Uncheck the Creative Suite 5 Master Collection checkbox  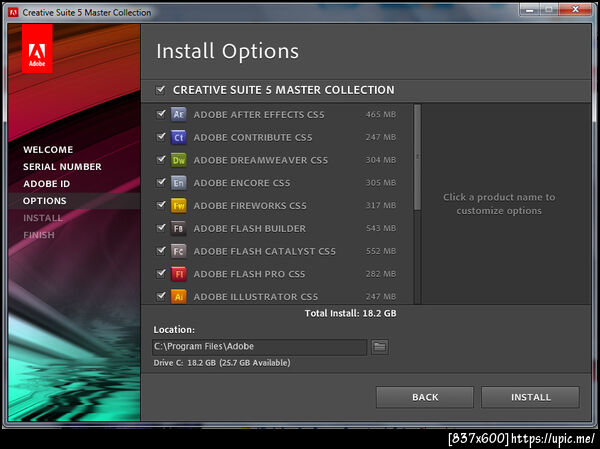tap(160, 90)
